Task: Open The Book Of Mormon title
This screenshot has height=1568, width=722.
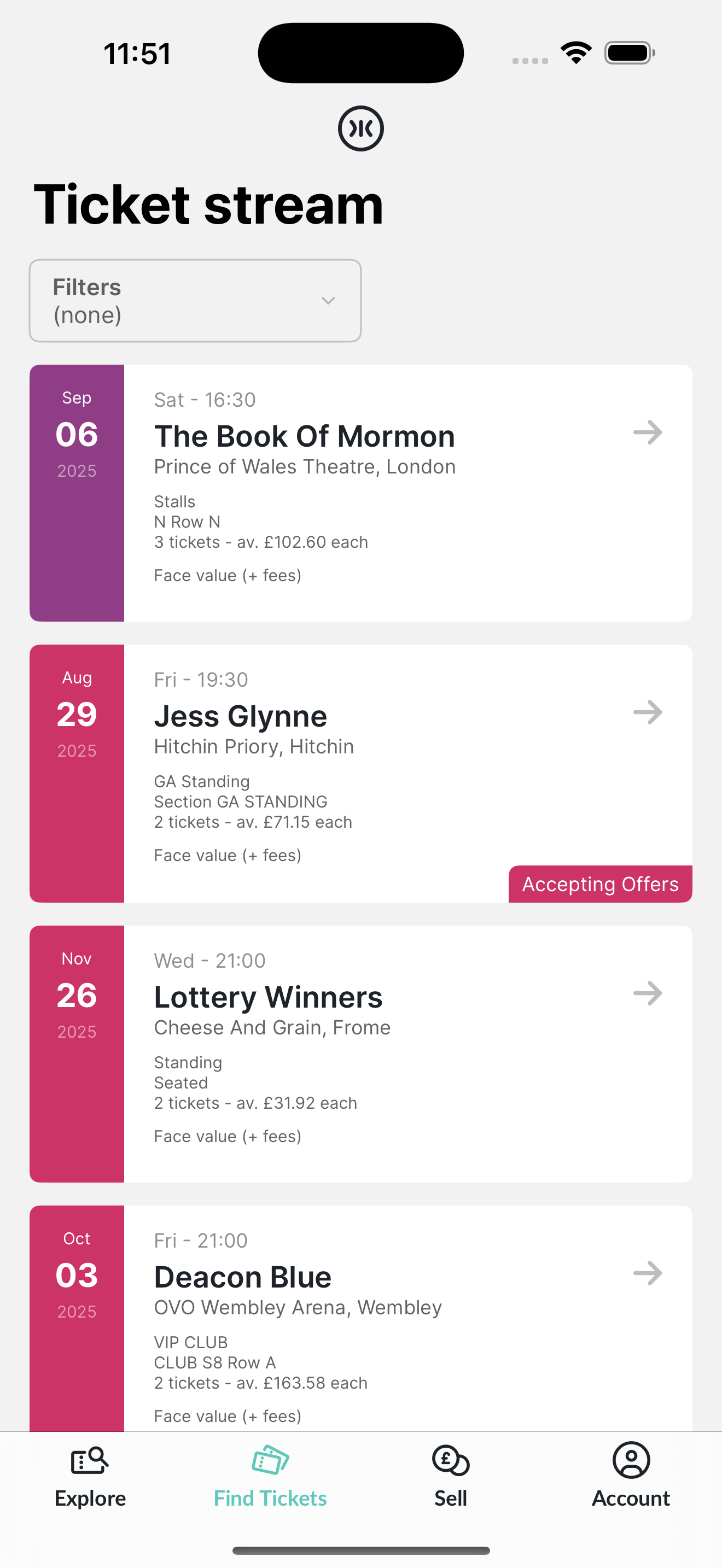Action: (304, 436)
